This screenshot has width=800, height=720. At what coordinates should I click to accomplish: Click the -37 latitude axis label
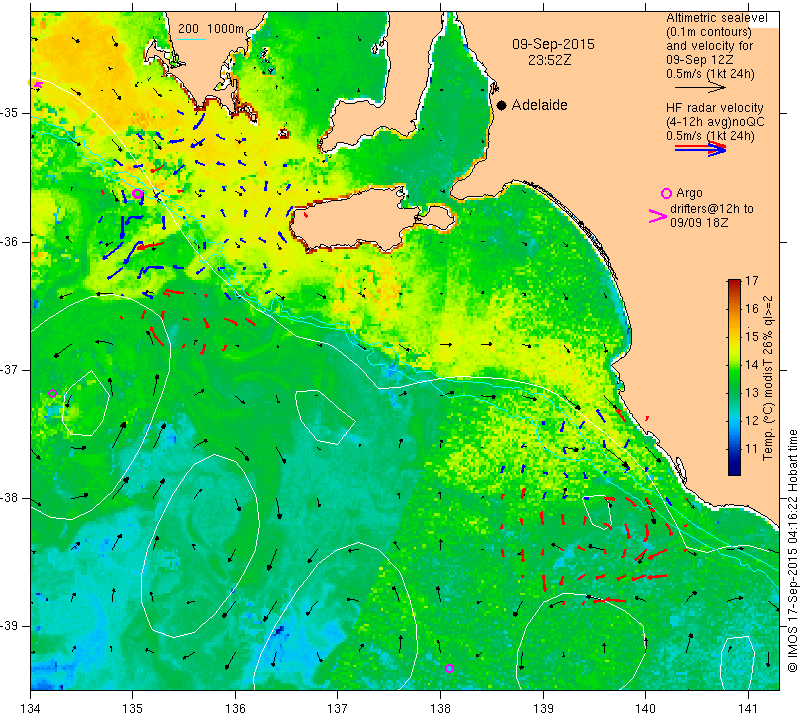10,369
